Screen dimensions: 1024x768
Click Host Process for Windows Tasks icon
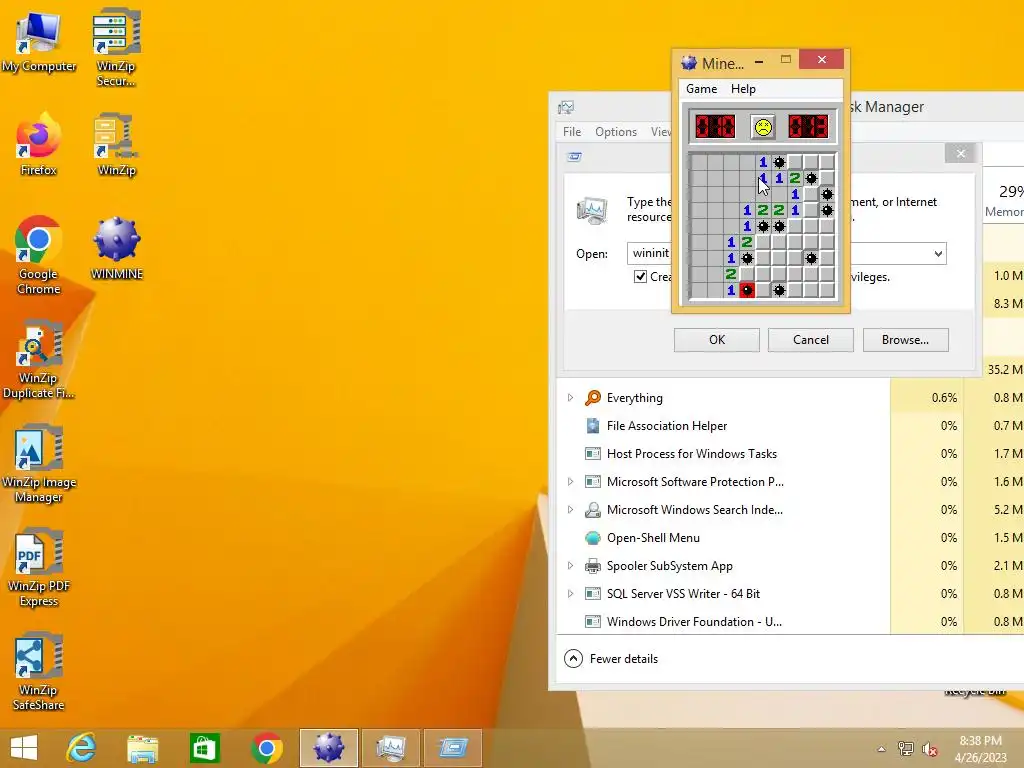[592, 454]
